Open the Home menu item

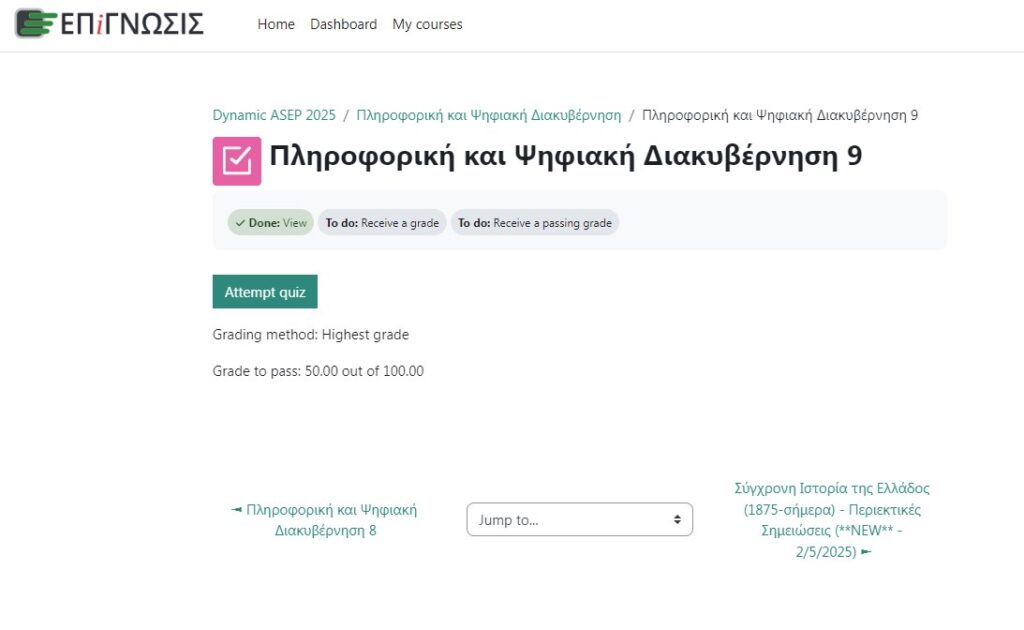coord(276,24)
